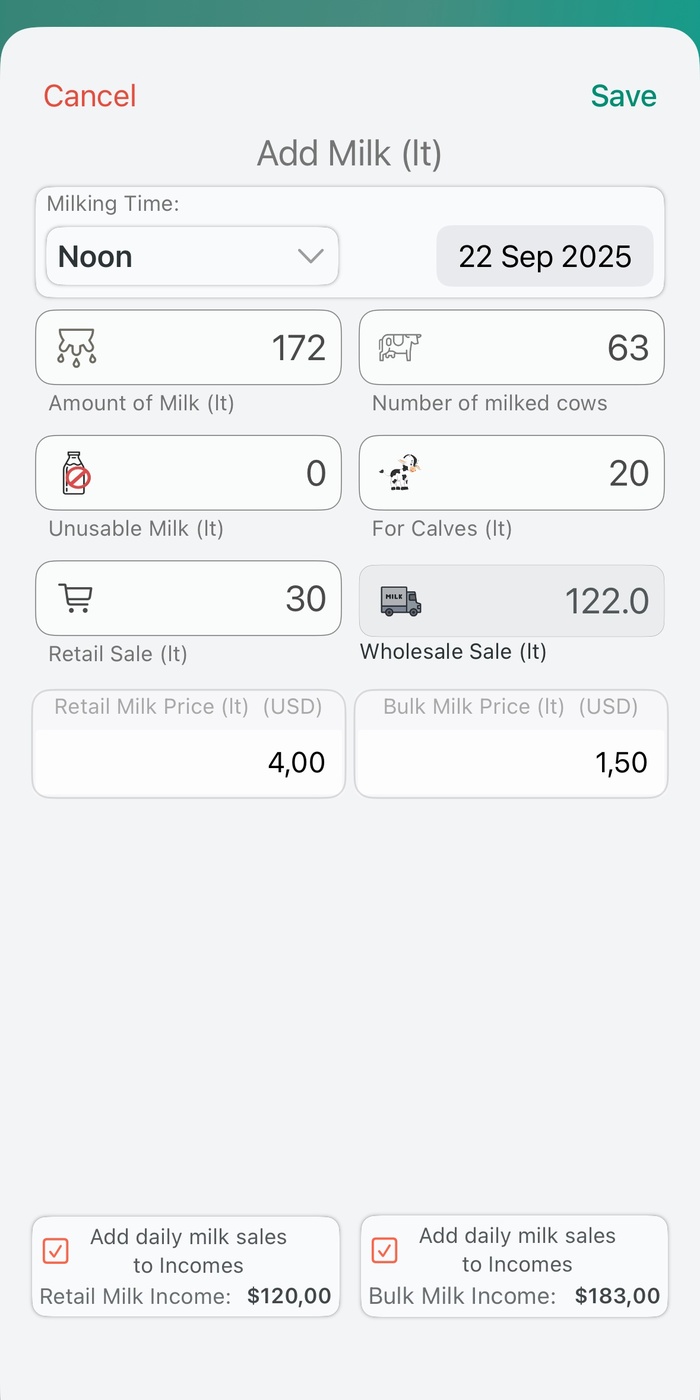Viewport: 700px width, 1400px height.
Task: Tap the shopping cart Retail Sale icon
Action: point(76,598)
